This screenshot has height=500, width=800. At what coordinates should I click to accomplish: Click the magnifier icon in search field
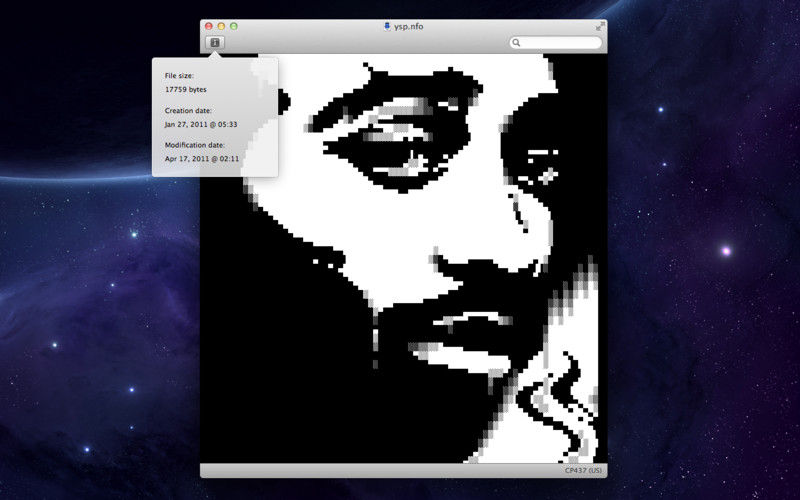(x=516, y=43)
